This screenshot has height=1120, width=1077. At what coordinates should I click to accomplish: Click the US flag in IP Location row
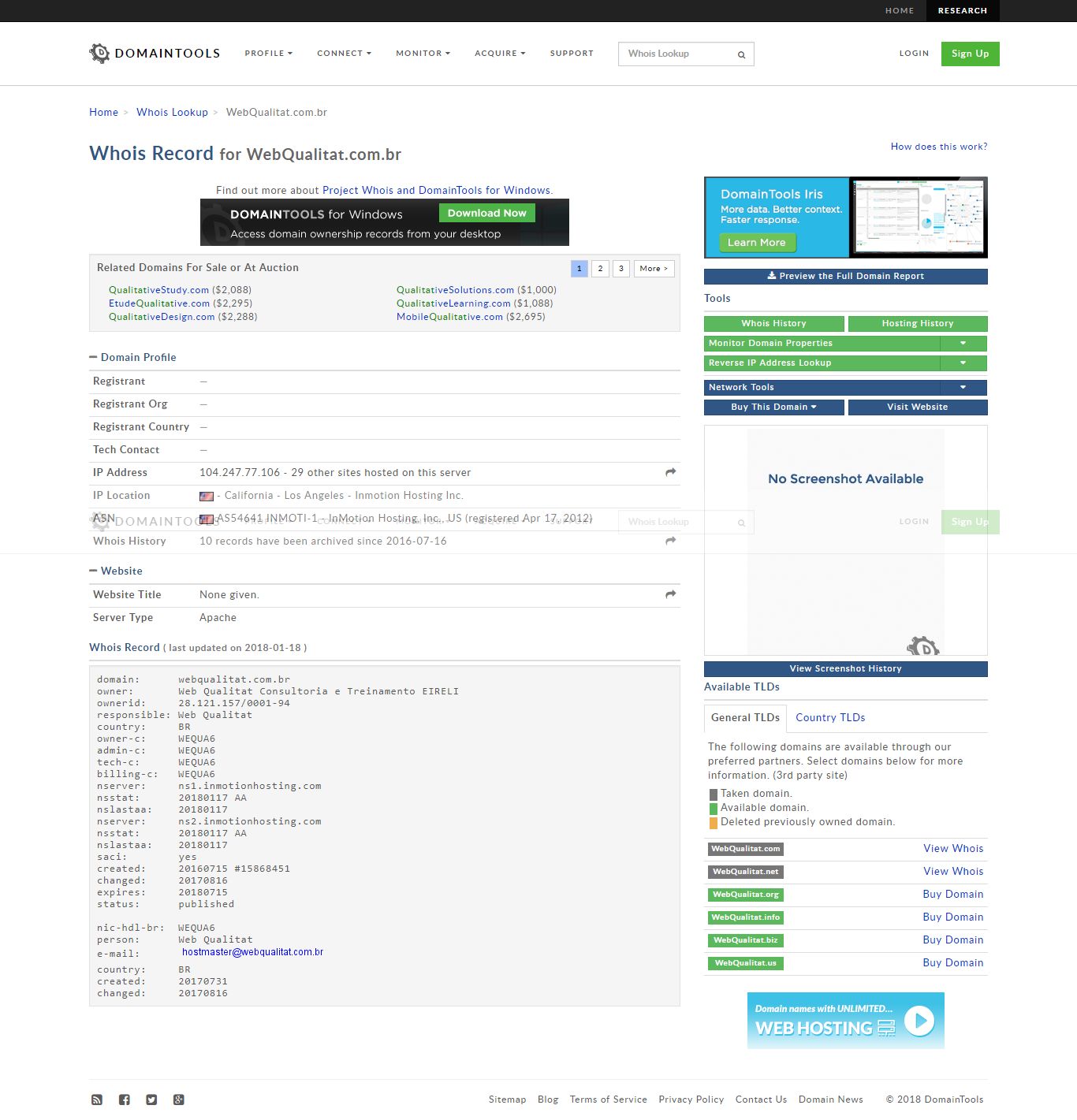pos(207,496)
